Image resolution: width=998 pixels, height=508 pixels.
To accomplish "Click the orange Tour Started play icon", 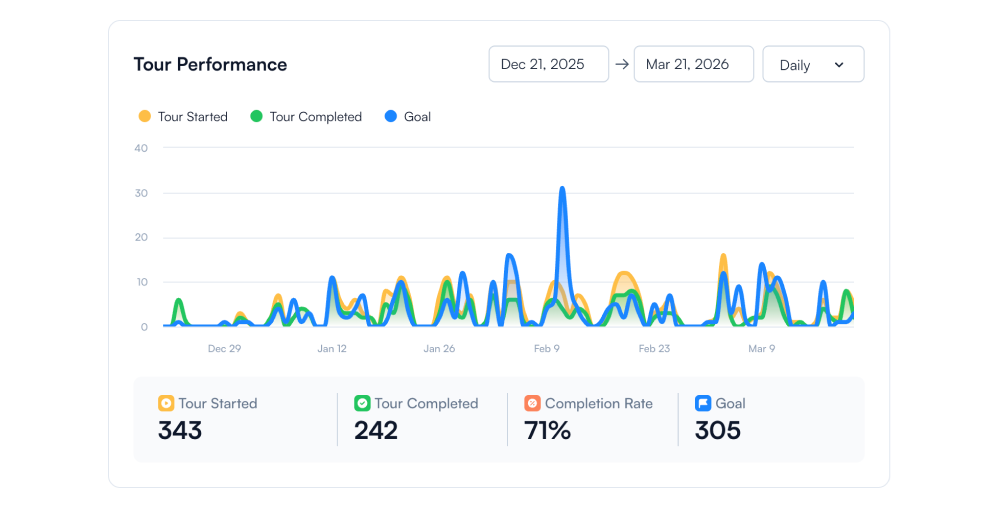I will (x=166, y=404).
